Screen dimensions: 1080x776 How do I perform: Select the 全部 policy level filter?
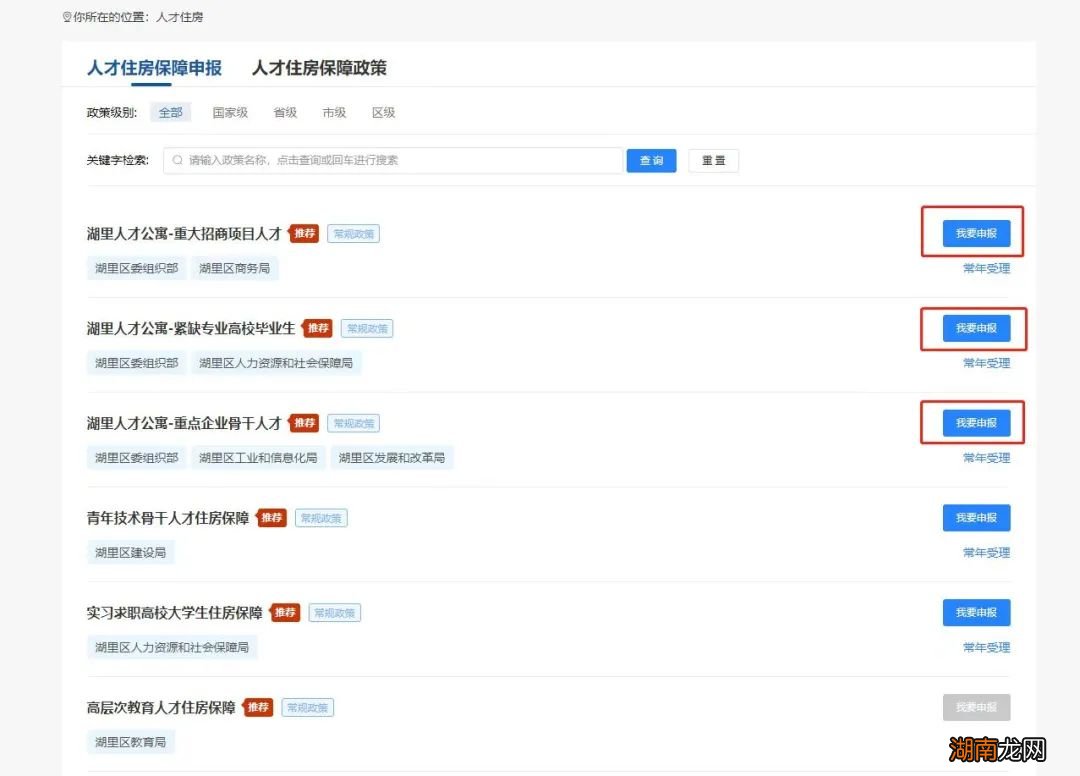[x=170, y=112]
